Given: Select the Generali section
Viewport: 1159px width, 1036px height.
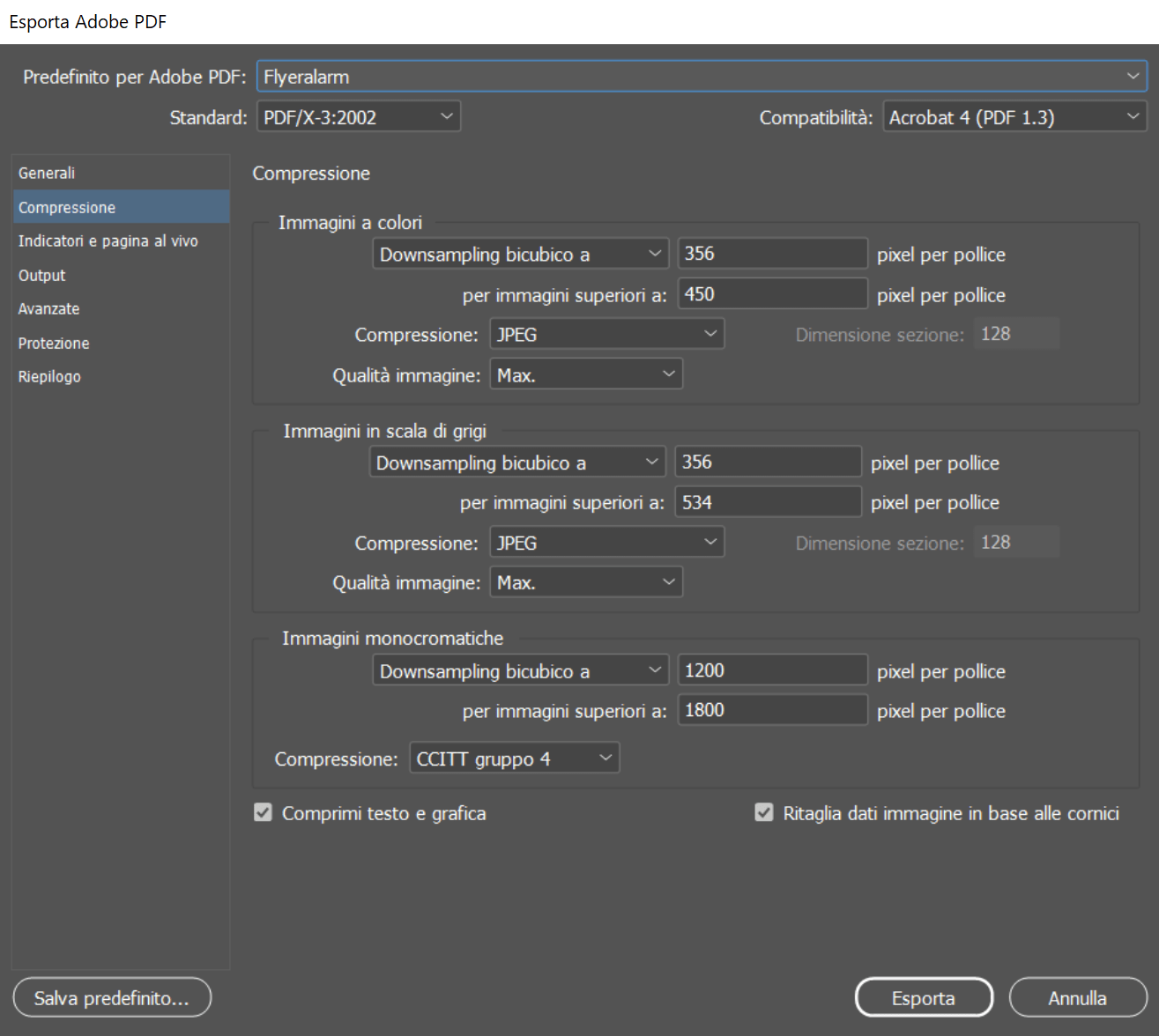Looking at the screenshot, I should pyautogui.click(x=47, y=174).
